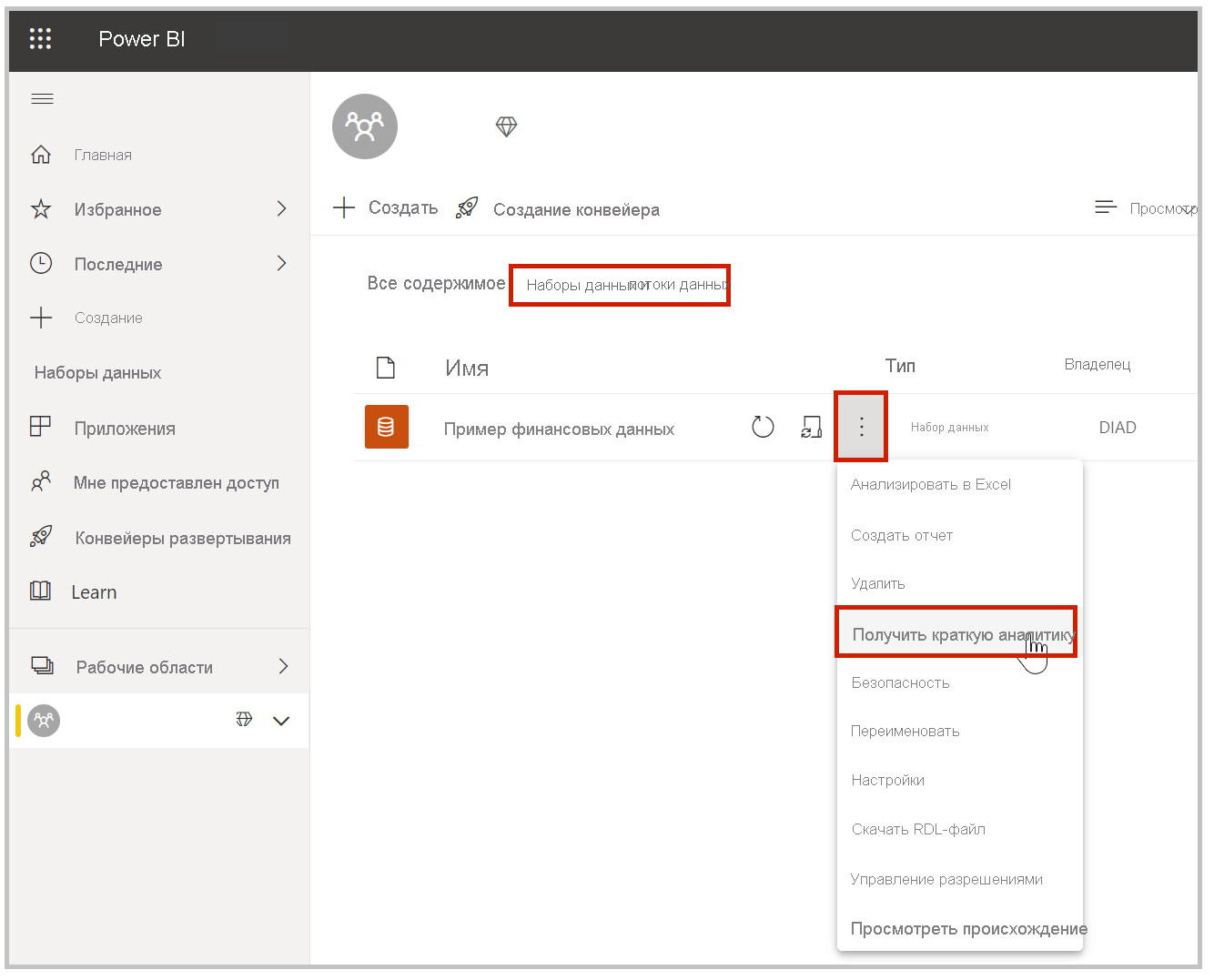Open the Просмотр dropdown
Viewport: 1214px width, 980px height.
1163,208
